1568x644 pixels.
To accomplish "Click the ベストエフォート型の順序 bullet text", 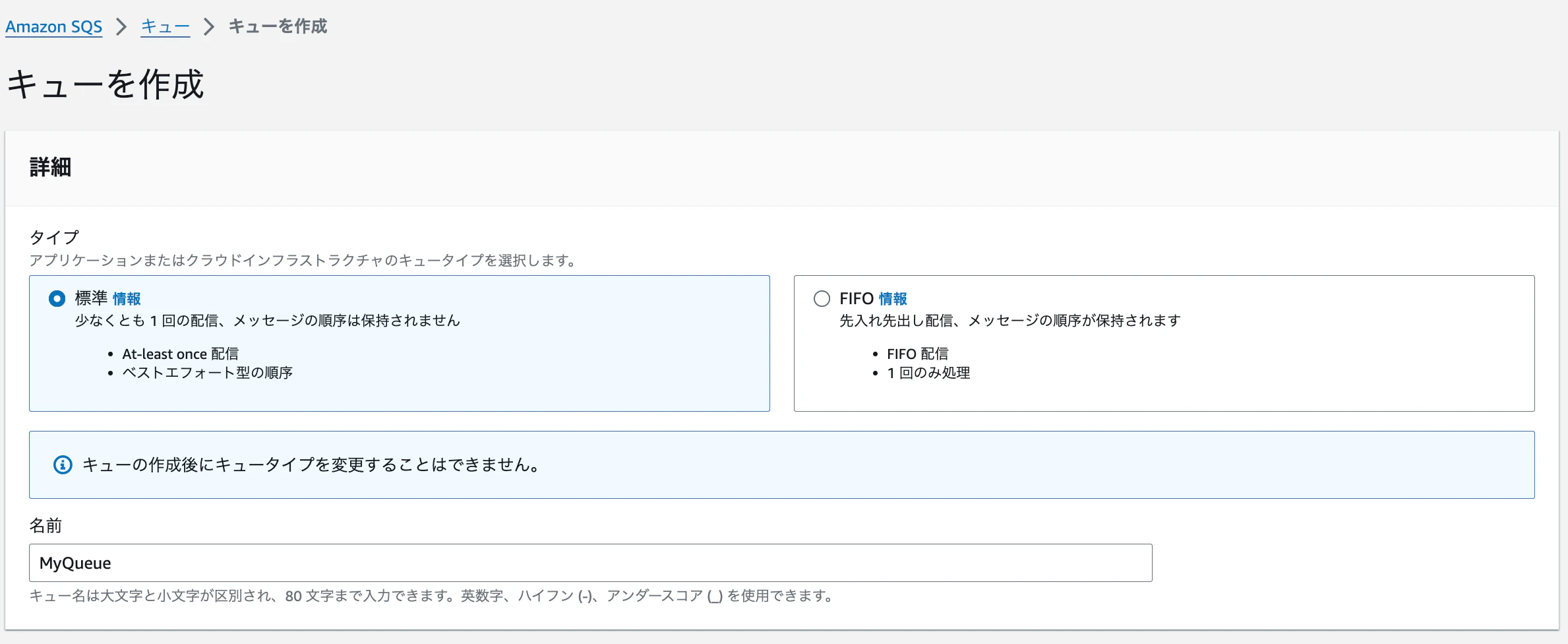I will 208,373.
